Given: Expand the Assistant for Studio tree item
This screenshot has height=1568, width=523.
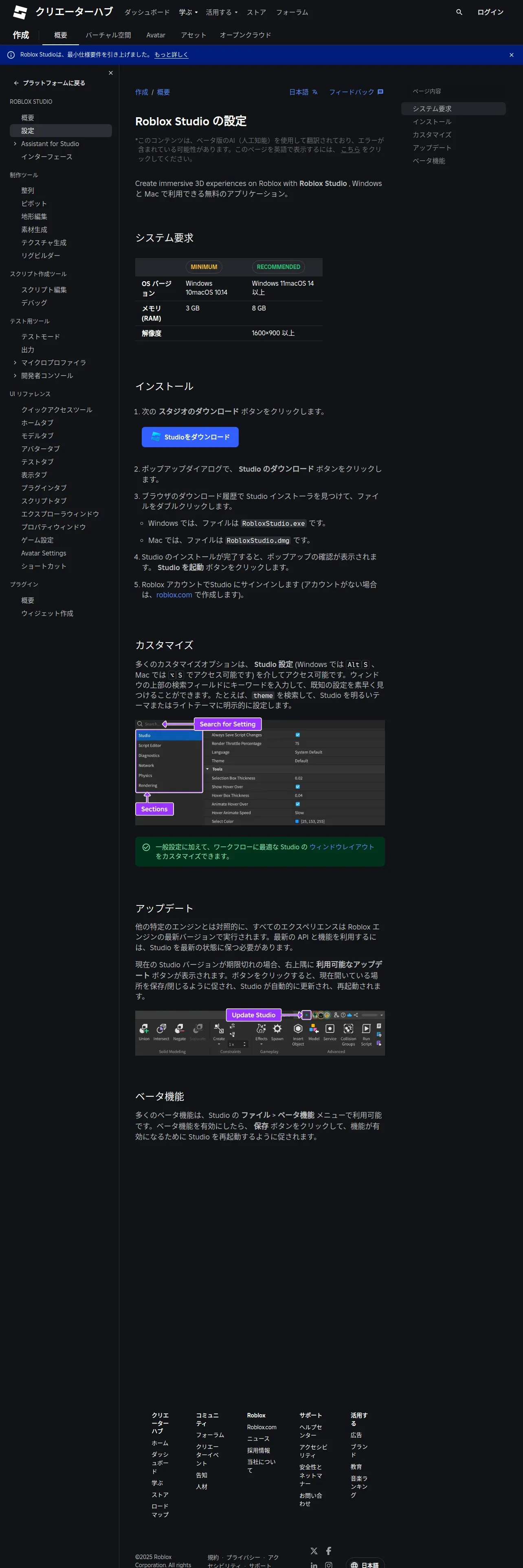Looking at the screenshot, I should click(x=15, y=144).
